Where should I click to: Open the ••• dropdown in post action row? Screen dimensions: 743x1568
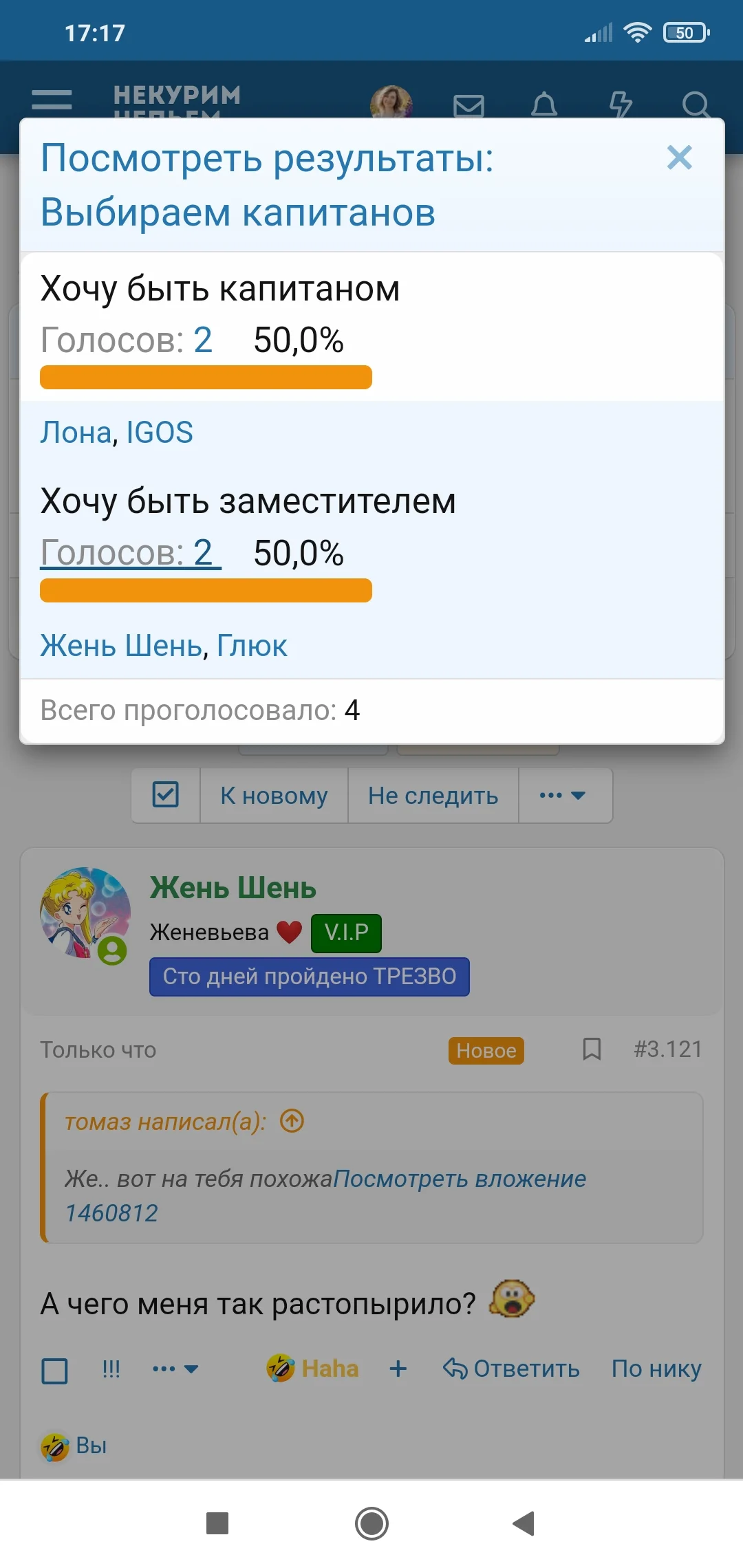pos(175,1369)
